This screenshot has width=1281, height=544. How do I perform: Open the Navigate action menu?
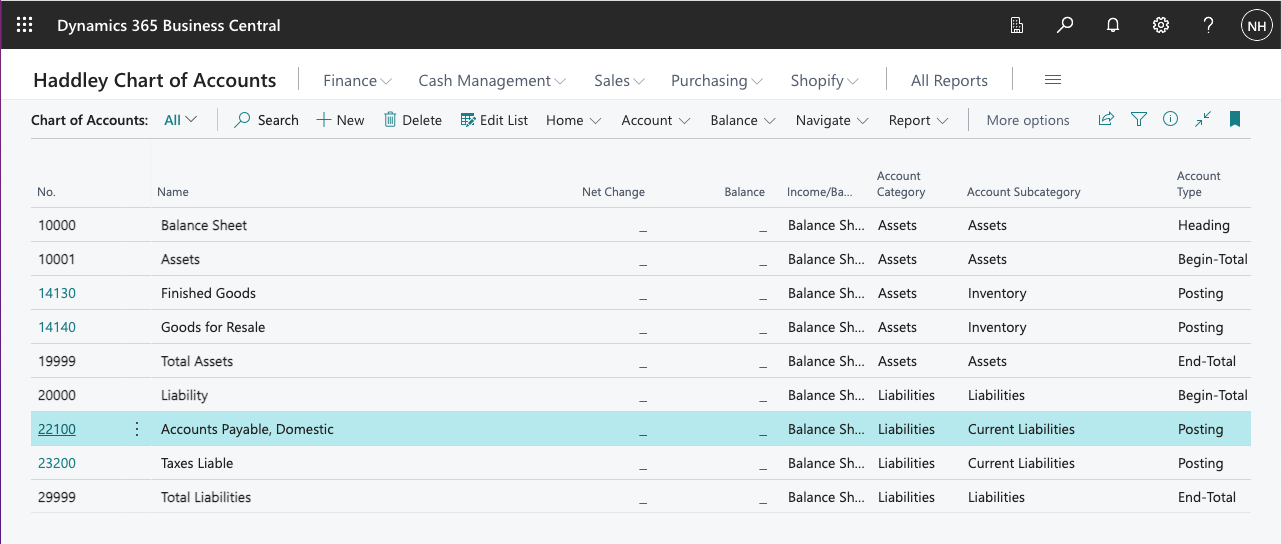(832, 120)
